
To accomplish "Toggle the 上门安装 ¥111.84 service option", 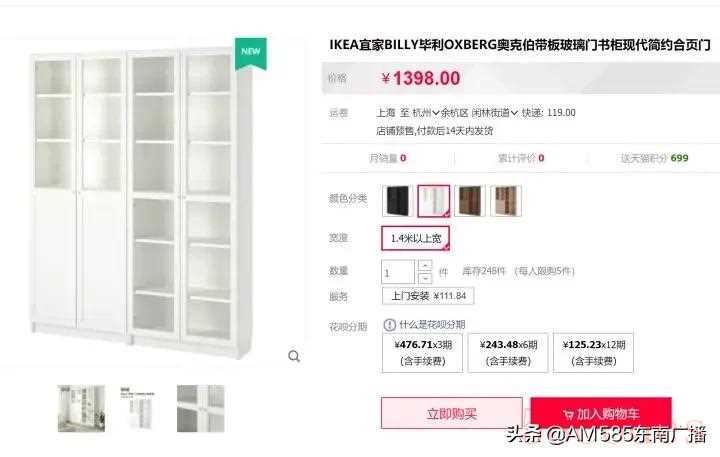I will [x=428, y=296].
